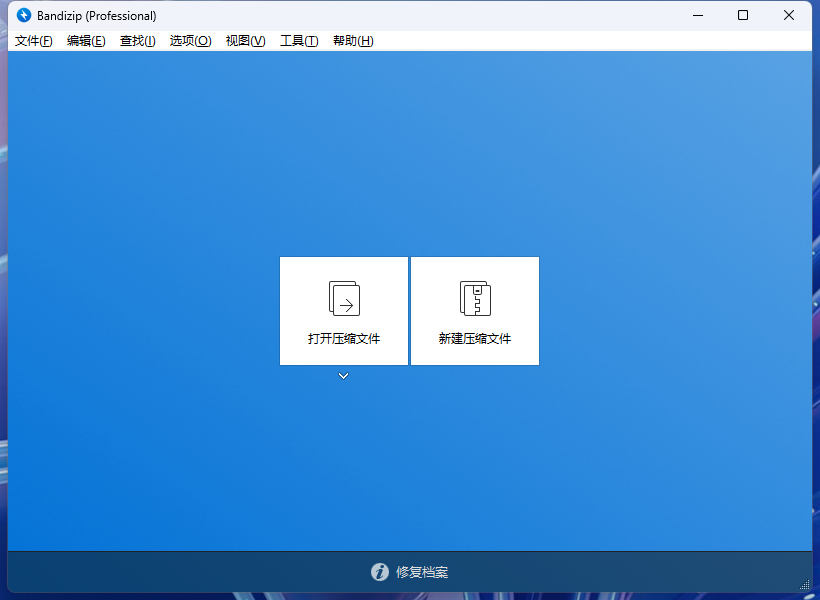Screen dimensions: 820x600
Task: Open the 视图(V) menu
Action: 245,41
